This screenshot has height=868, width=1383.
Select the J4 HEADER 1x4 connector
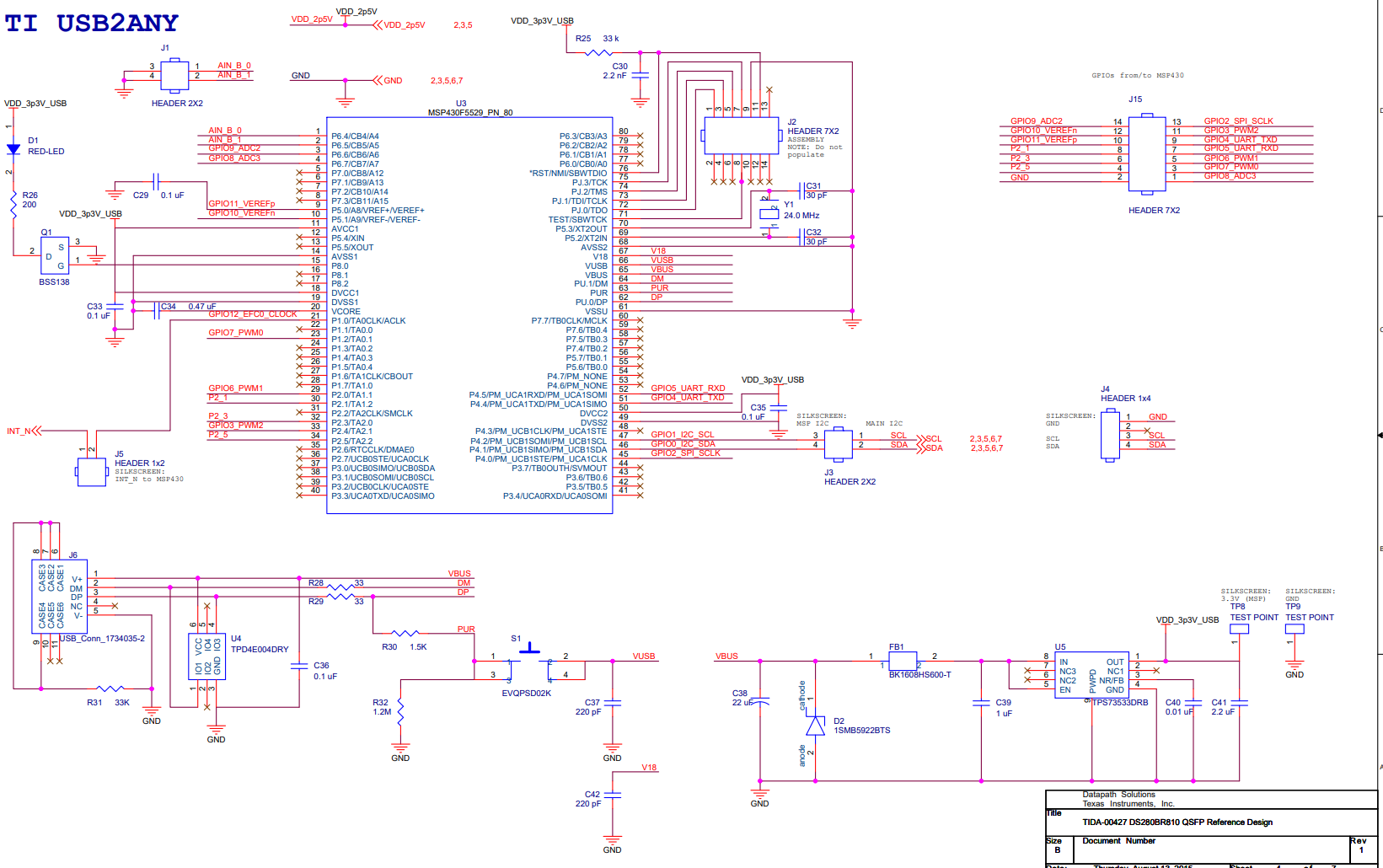tap(1110, 434)
